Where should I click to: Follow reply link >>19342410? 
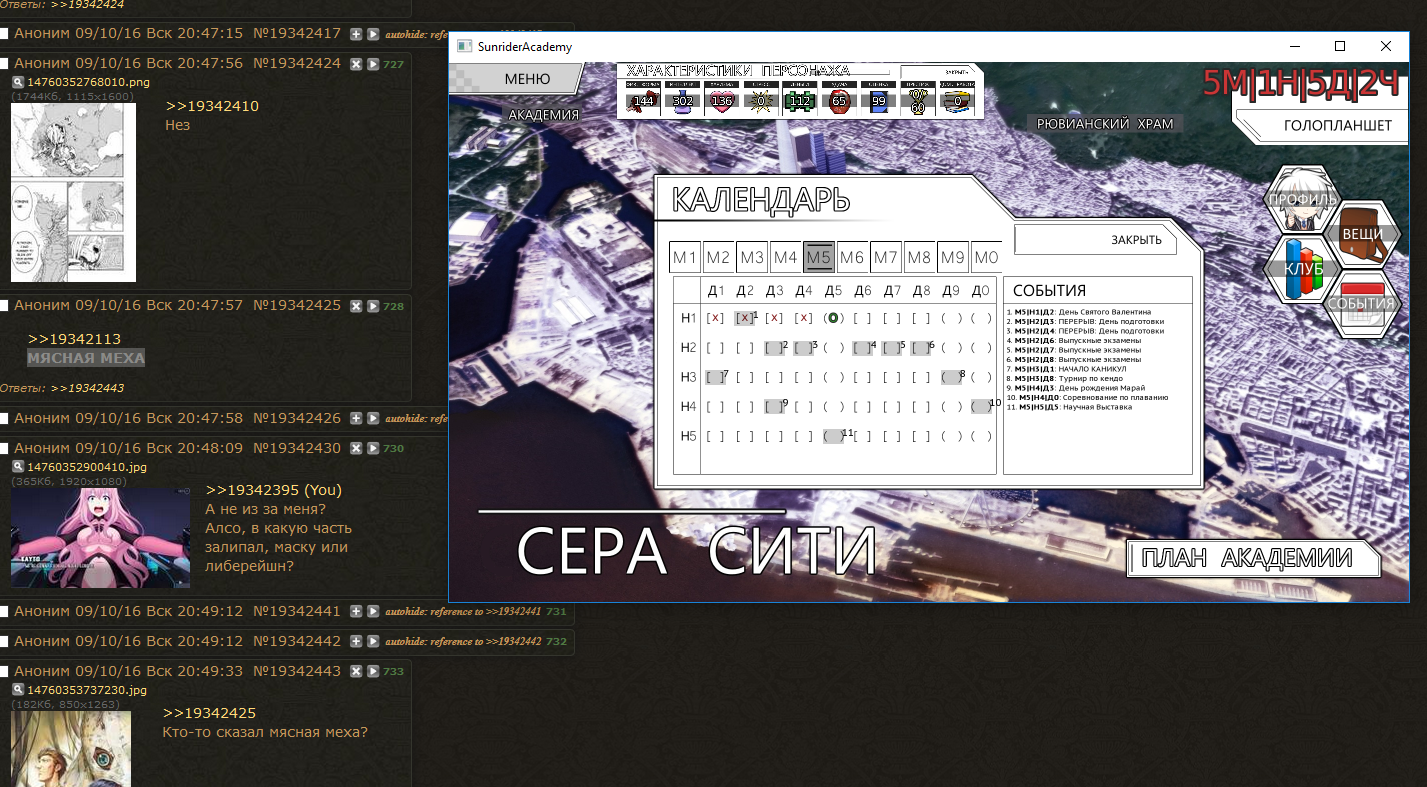212,106
